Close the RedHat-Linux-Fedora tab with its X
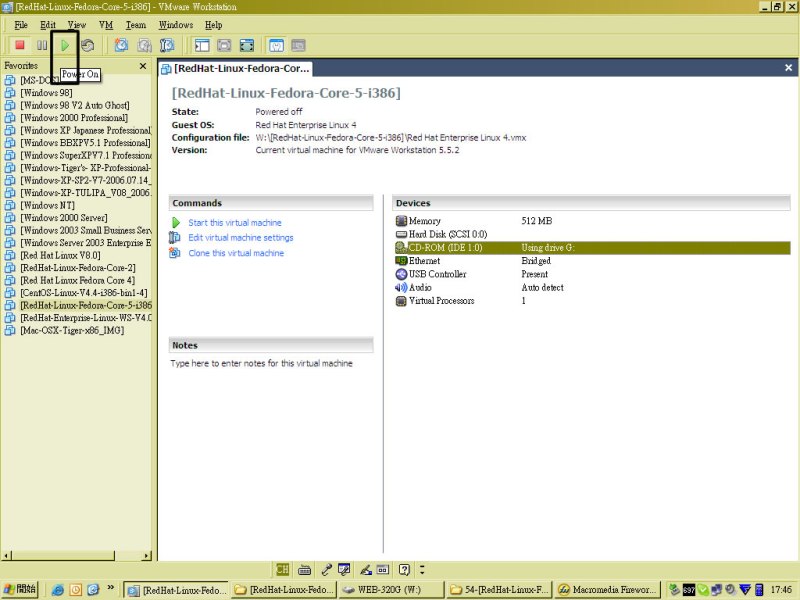800x600 pixels. [x=788, y=67]
